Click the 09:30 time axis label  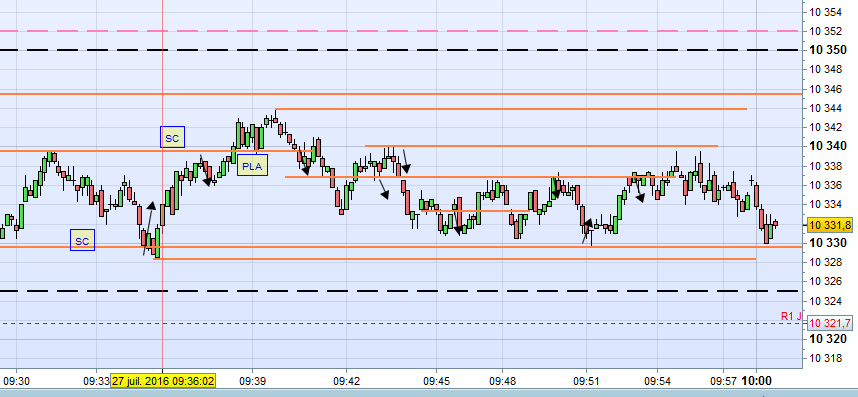click(x=16, y=380)
